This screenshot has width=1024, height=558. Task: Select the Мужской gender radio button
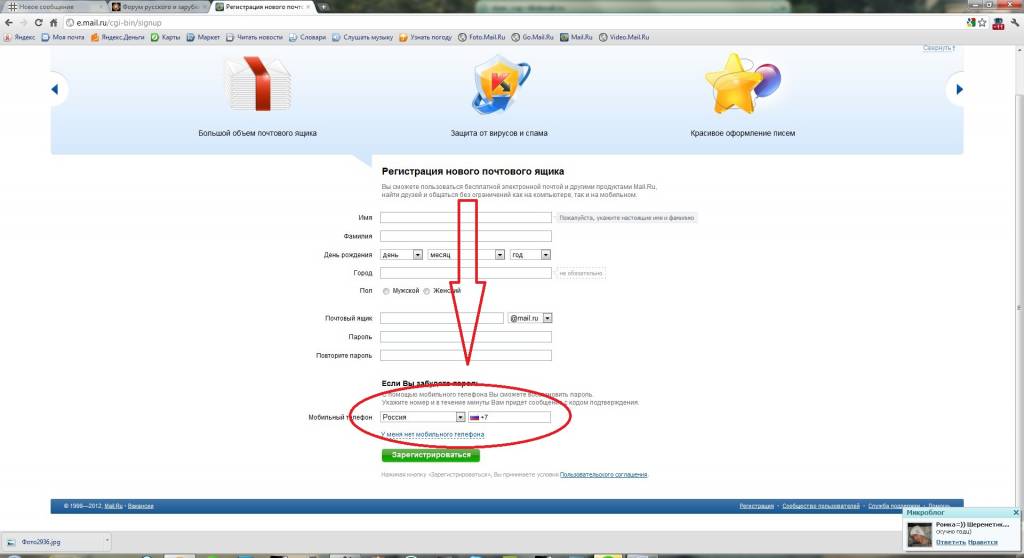pyautogui.click(x=386, y=291)
